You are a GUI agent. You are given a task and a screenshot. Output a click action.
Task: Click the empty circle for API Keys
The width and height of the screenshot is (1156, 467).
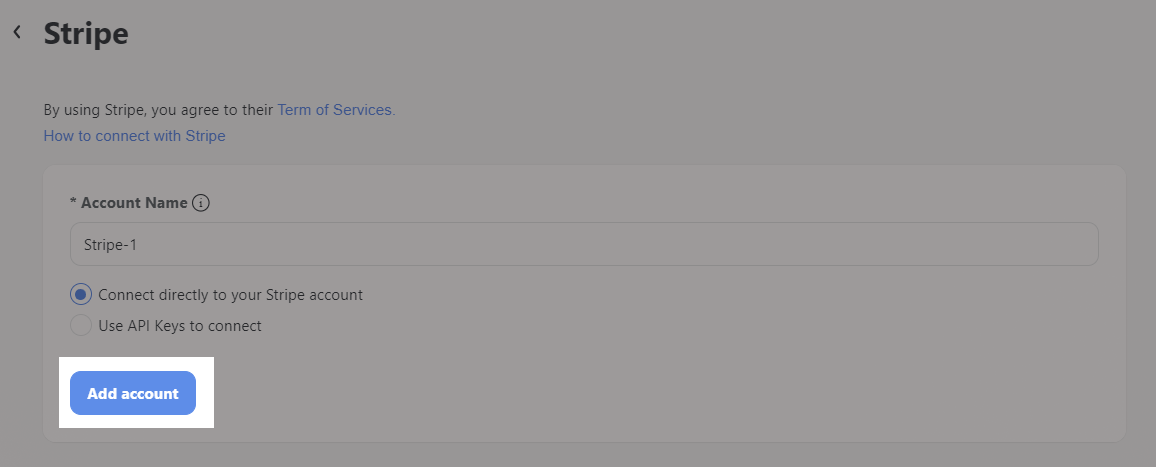81,325
